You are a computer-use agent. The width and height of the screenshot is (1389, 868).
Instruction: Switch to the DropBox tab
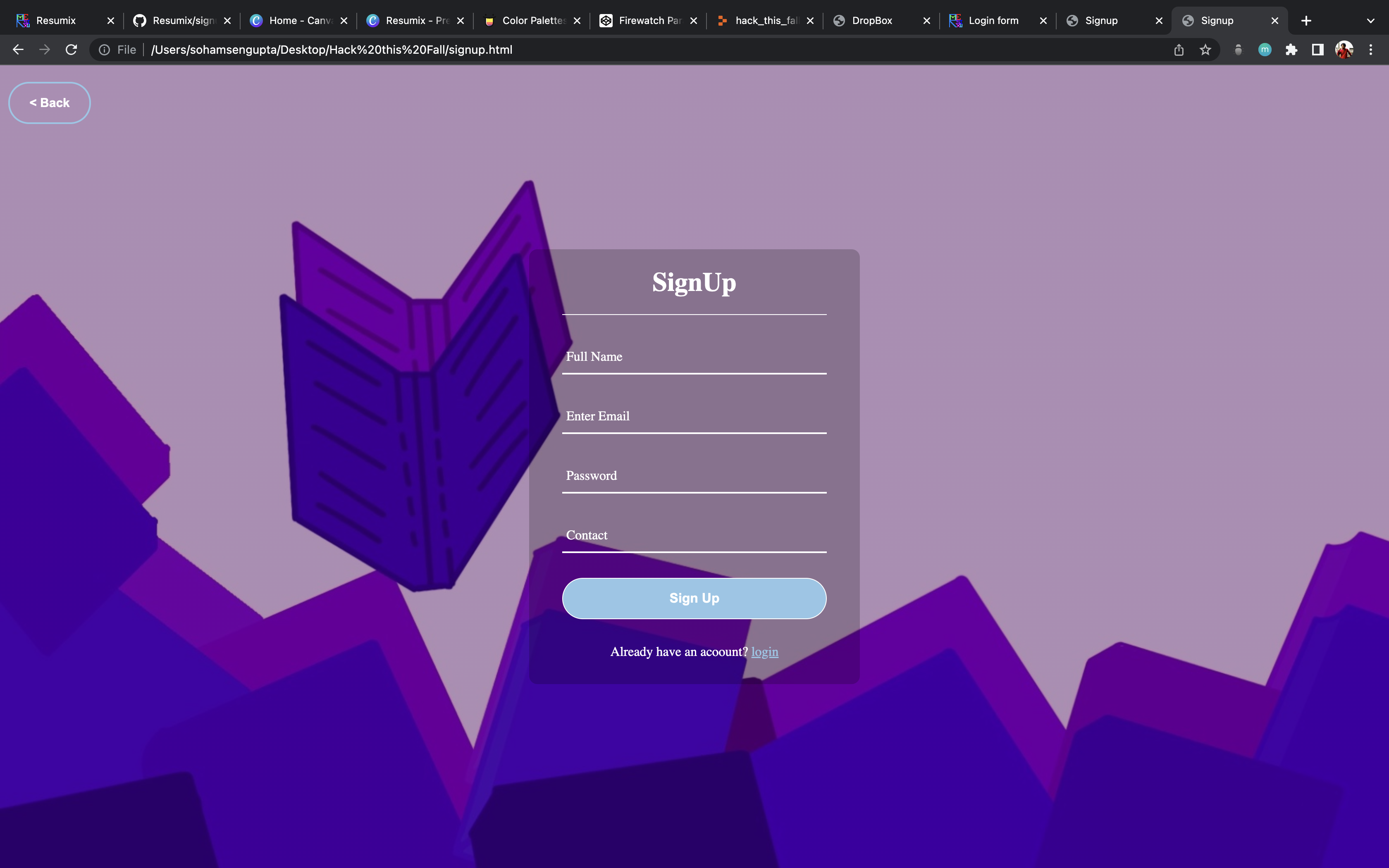coord(872,21)
